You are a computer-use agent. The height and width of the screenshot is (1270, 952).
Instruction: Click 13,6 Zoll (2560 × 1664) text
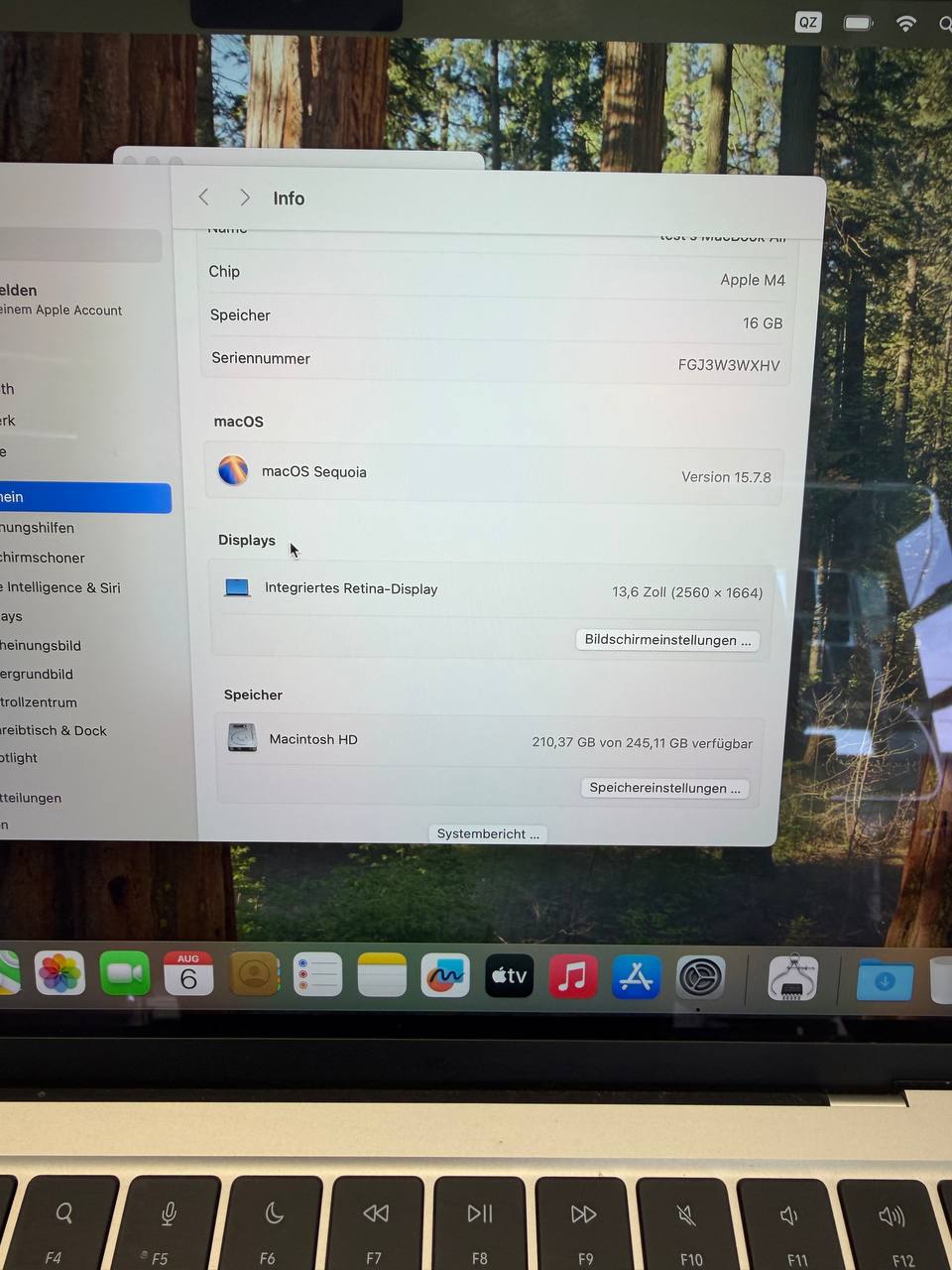(x=687, y=592)
